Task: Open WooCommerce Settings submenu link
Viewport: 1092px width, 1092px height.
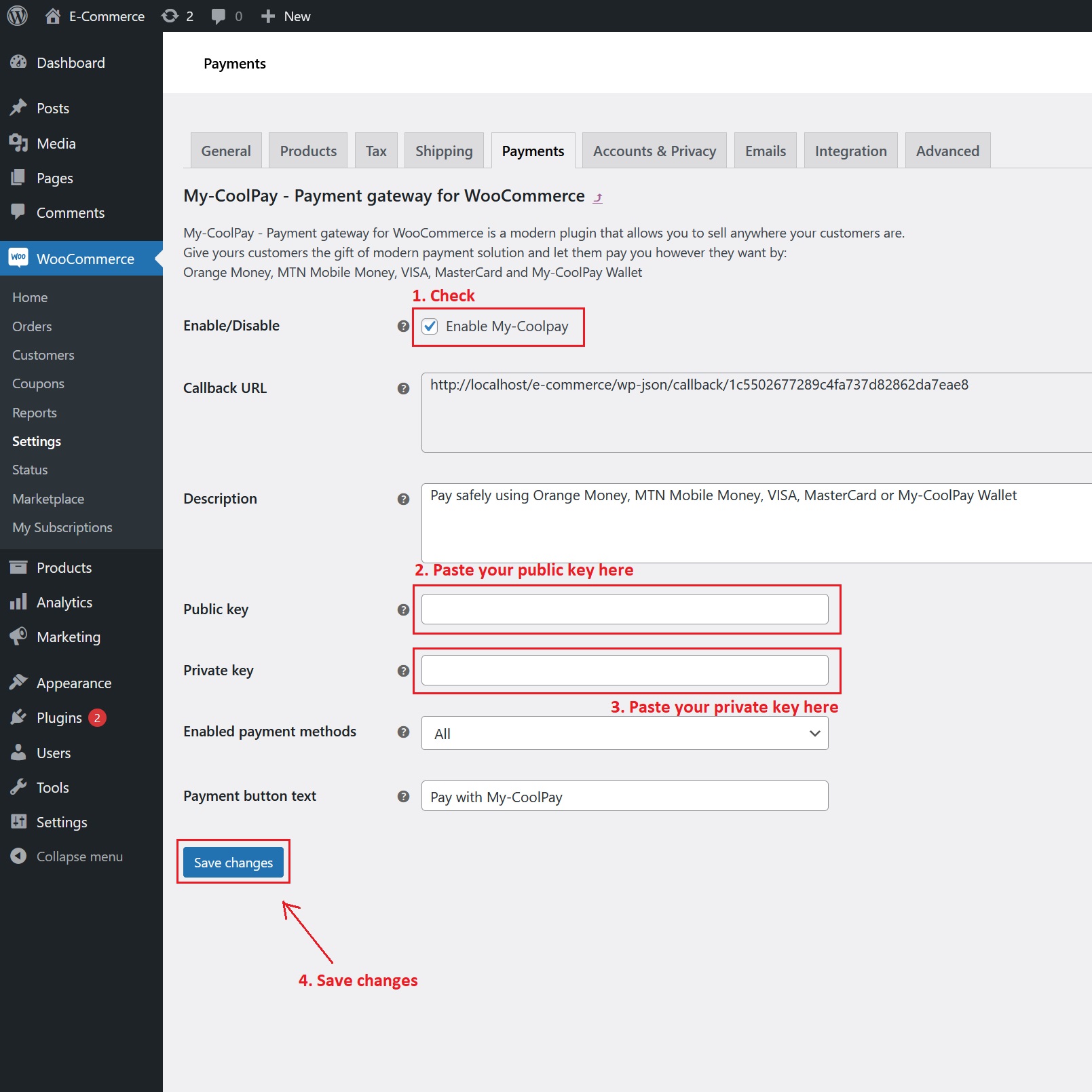Action: (x=37, y=441)
